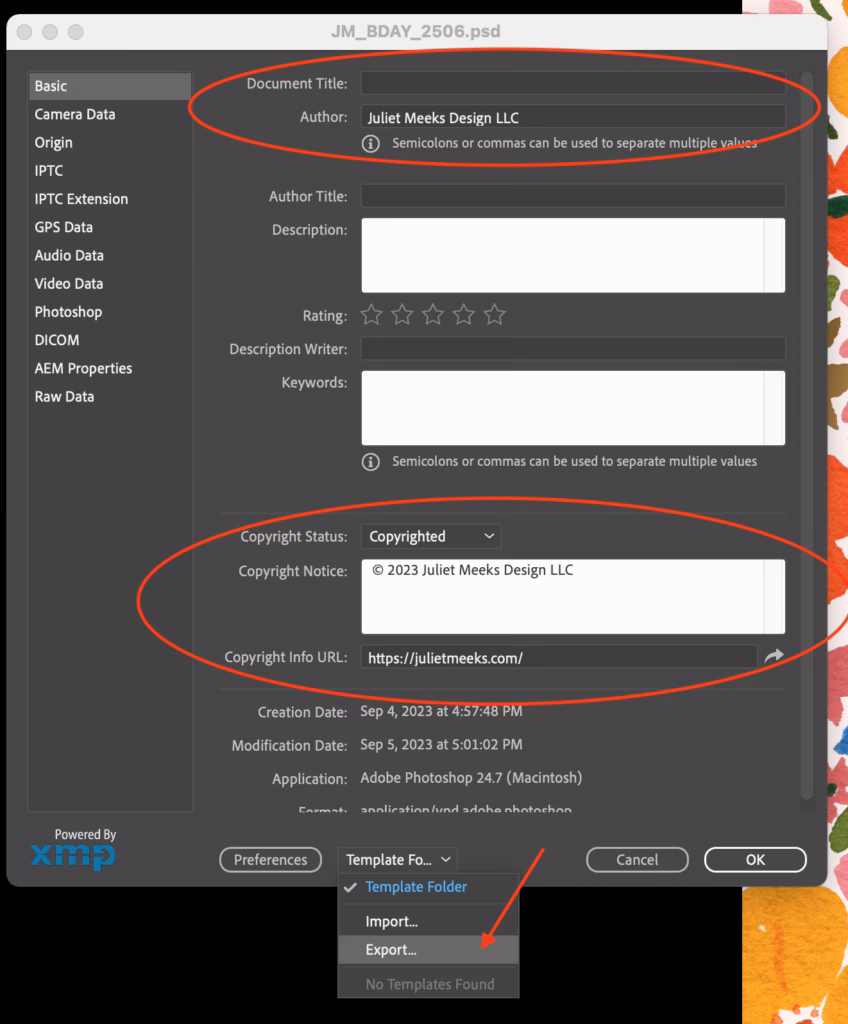Confirm changes by pressing OK

coord(755,859)
